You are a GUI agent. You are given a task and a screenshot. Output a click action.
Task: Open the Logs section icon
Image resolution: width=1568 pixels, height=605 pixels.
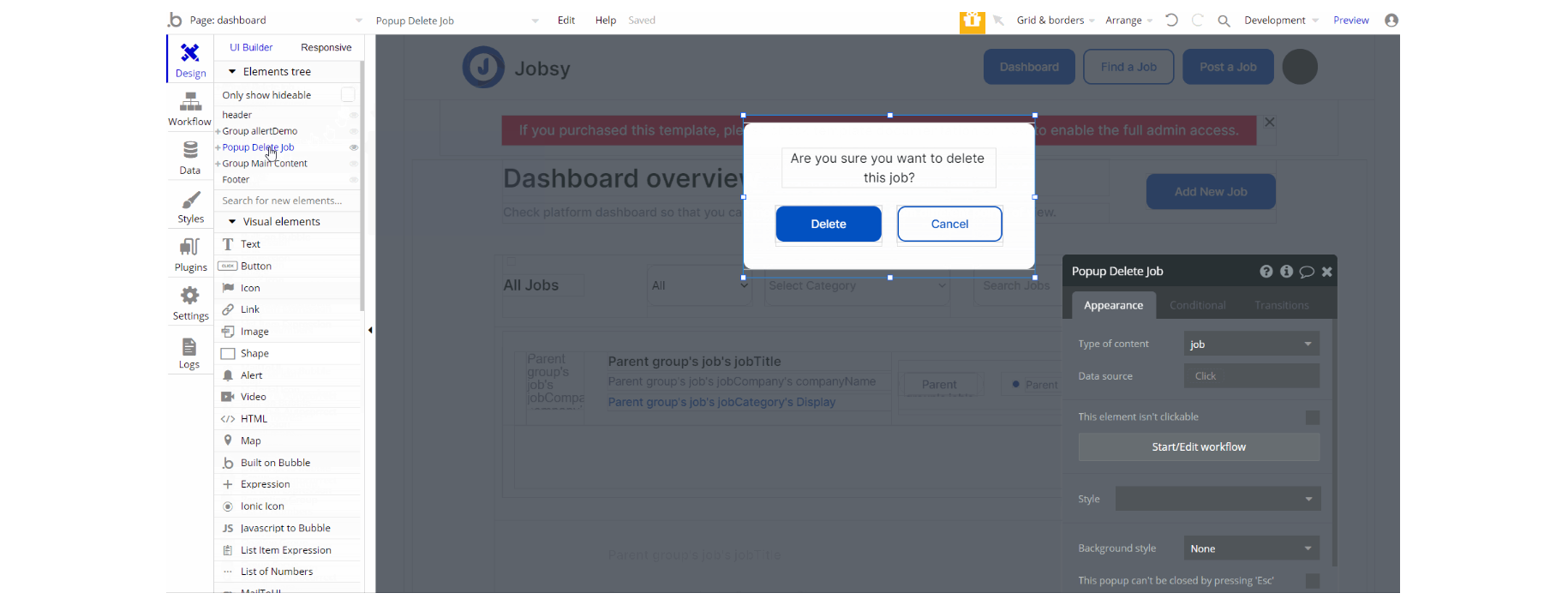click(189, 346)
